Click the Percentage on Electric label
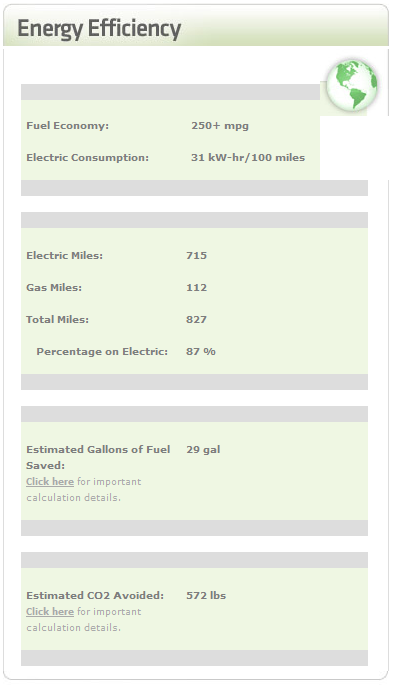 [102, 352]
